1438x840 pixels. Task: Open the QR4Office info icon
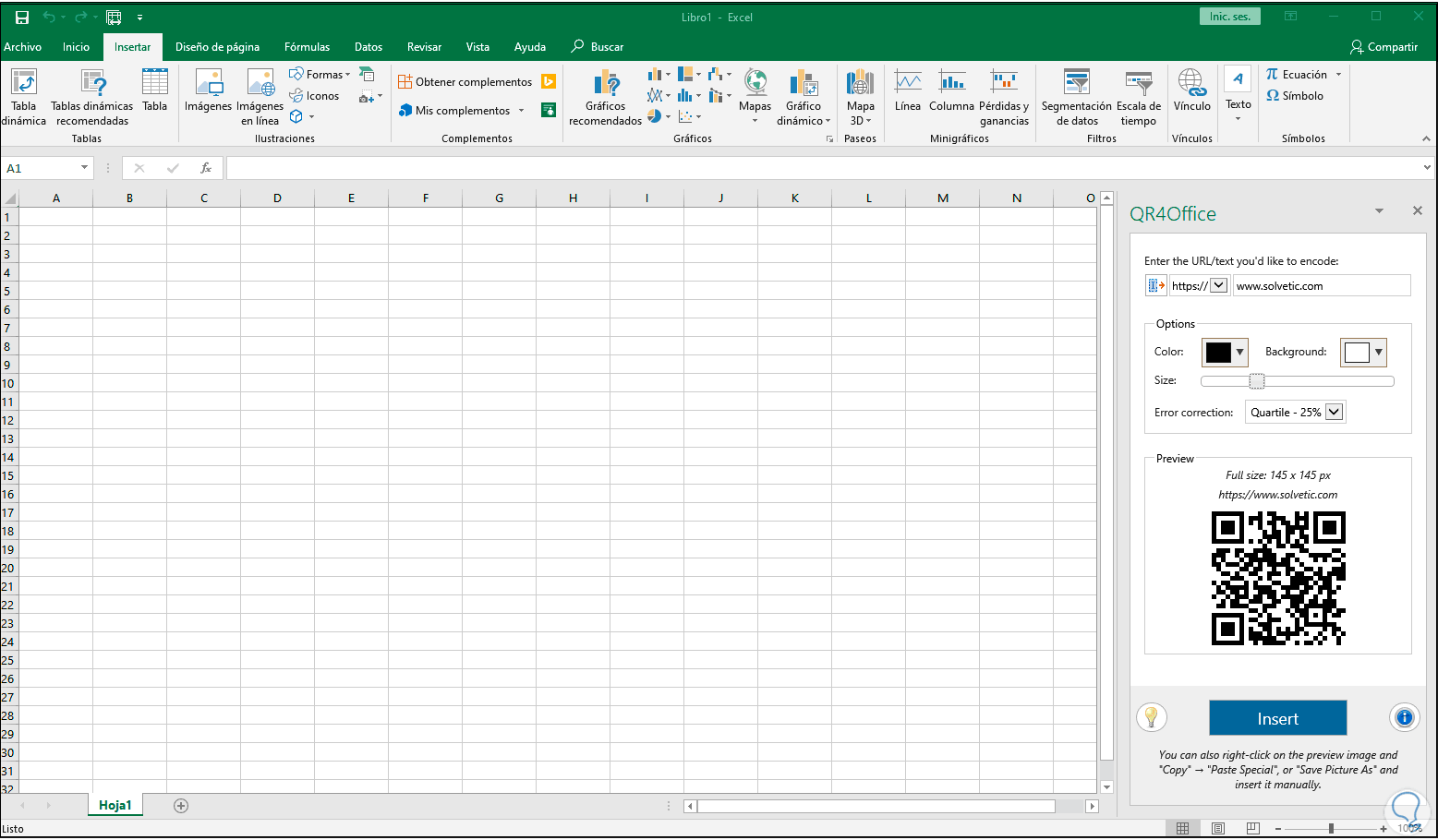click(x=1405, y=717)
